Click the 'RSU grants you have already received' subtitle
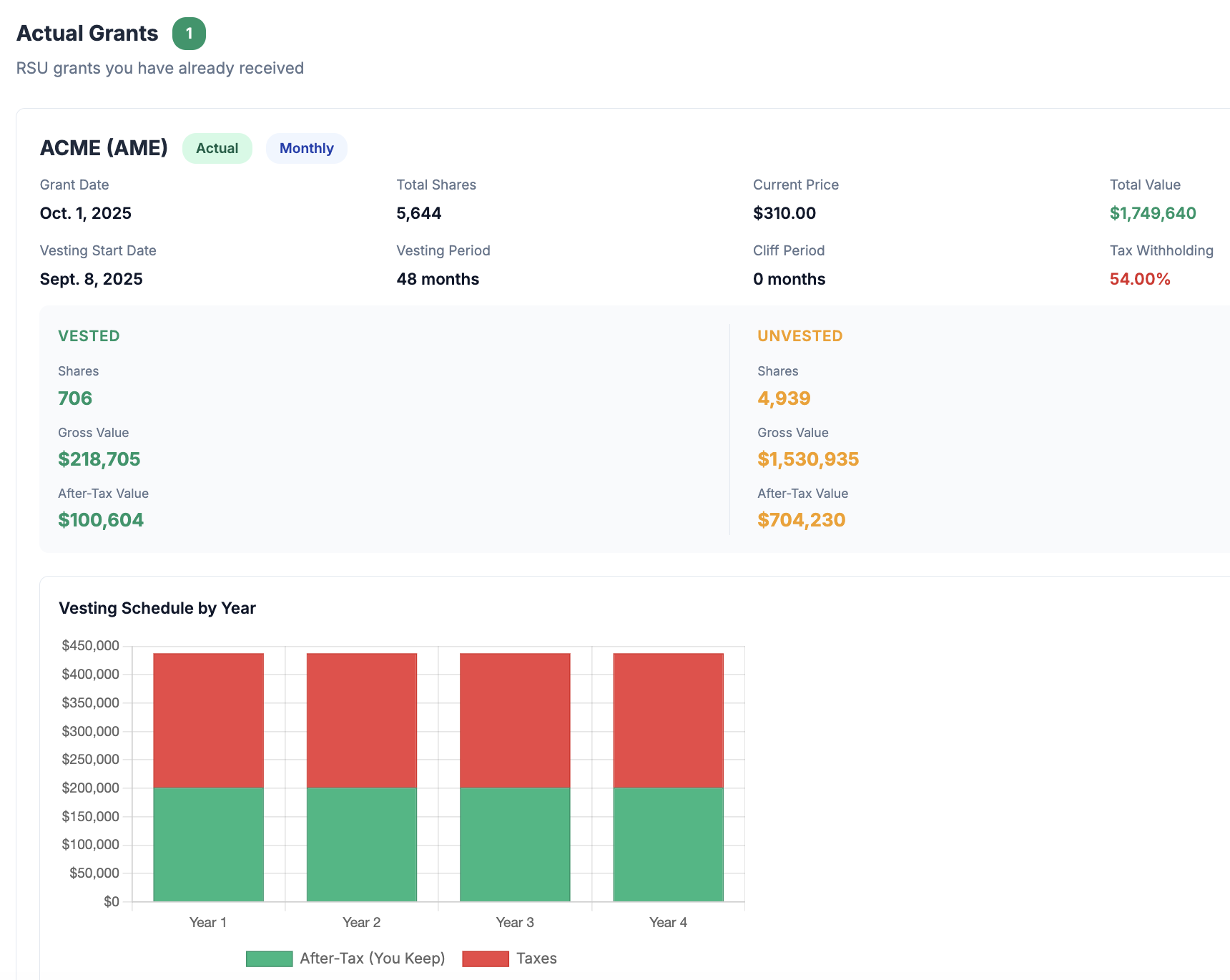Image resolution: width=1230 pixels, height=980 pixels. click(160, 69)
